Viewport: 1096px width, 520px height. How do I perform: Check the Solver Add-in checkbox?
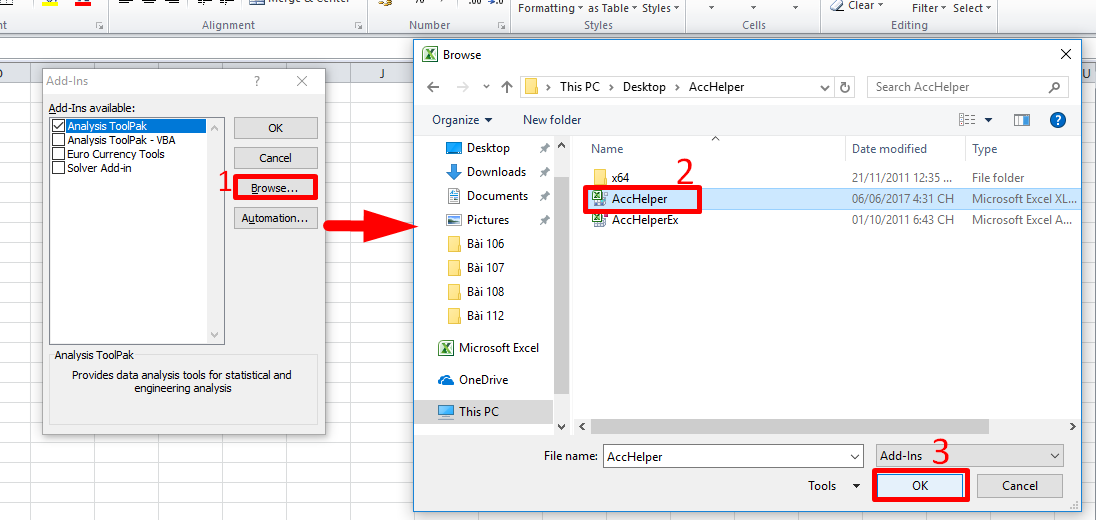click(59, 168)
